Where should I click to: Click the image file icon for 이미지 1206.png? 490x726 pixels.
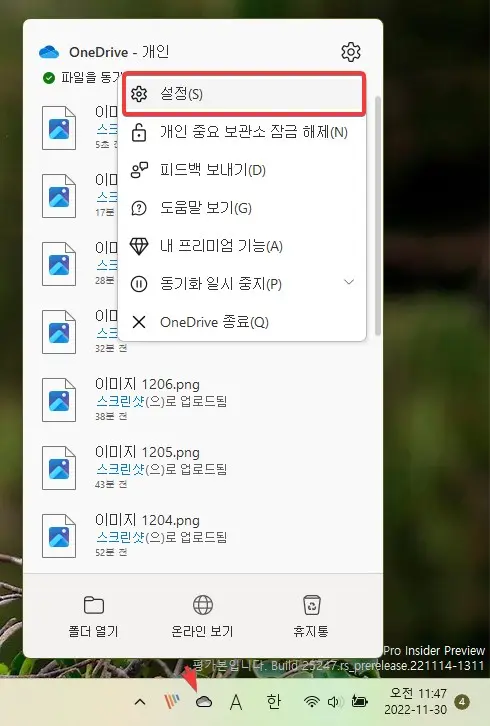tap(59, 400)
